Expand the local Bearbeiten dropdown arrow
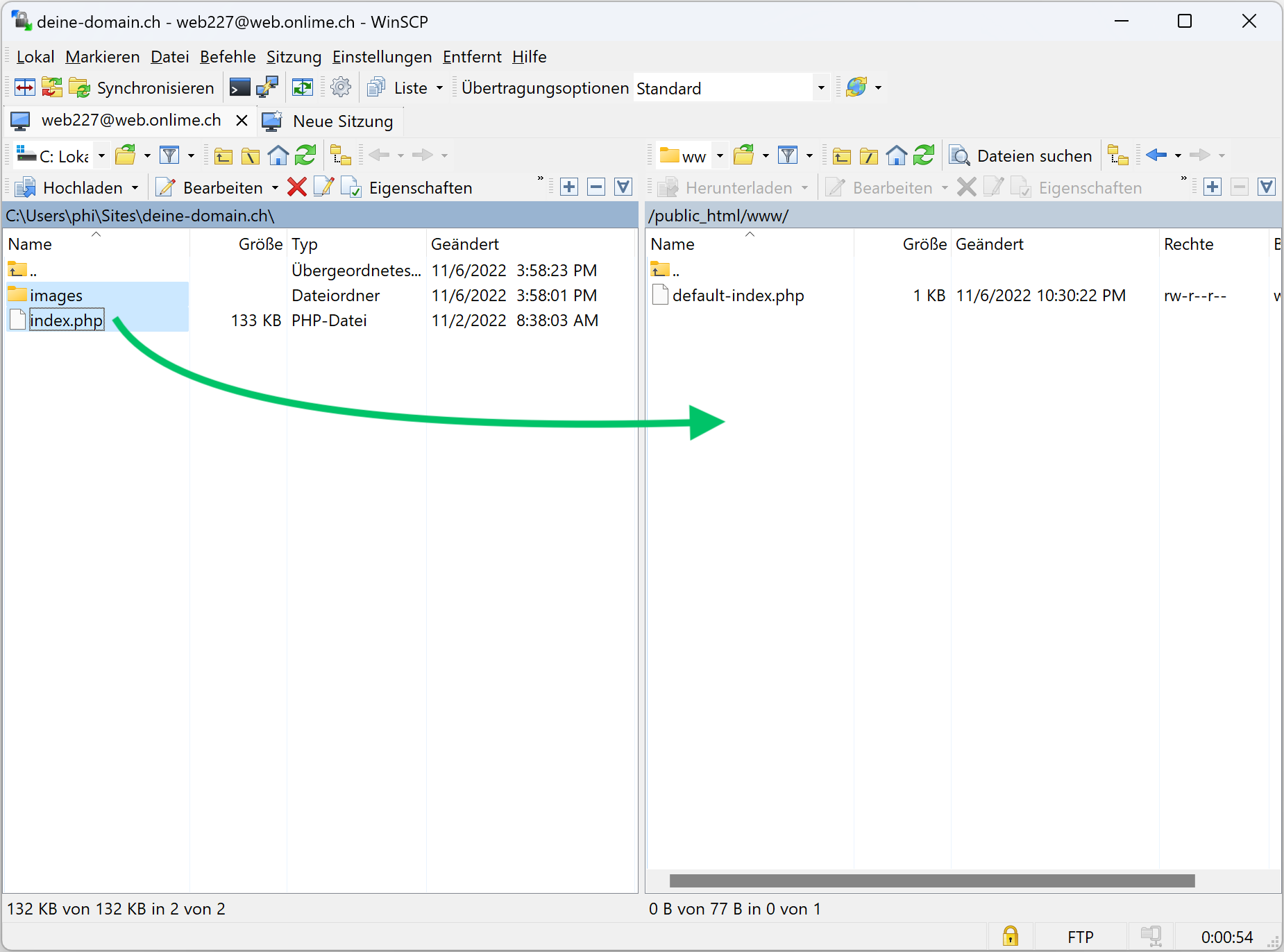This screenshot has width=1284, height=952. pos(275,187)
